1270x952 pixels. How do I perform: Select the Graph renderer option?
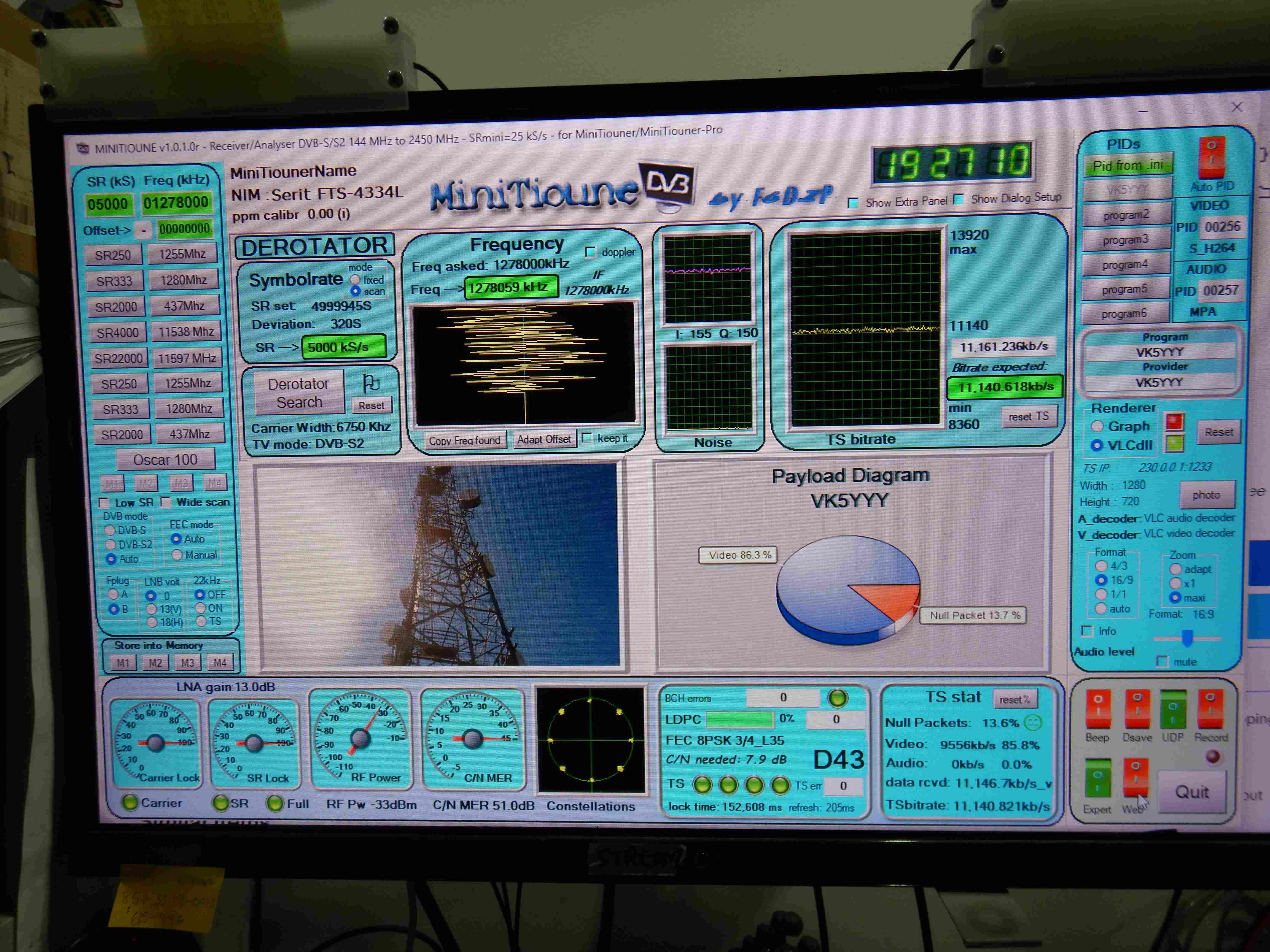[x=1097, y=426]
